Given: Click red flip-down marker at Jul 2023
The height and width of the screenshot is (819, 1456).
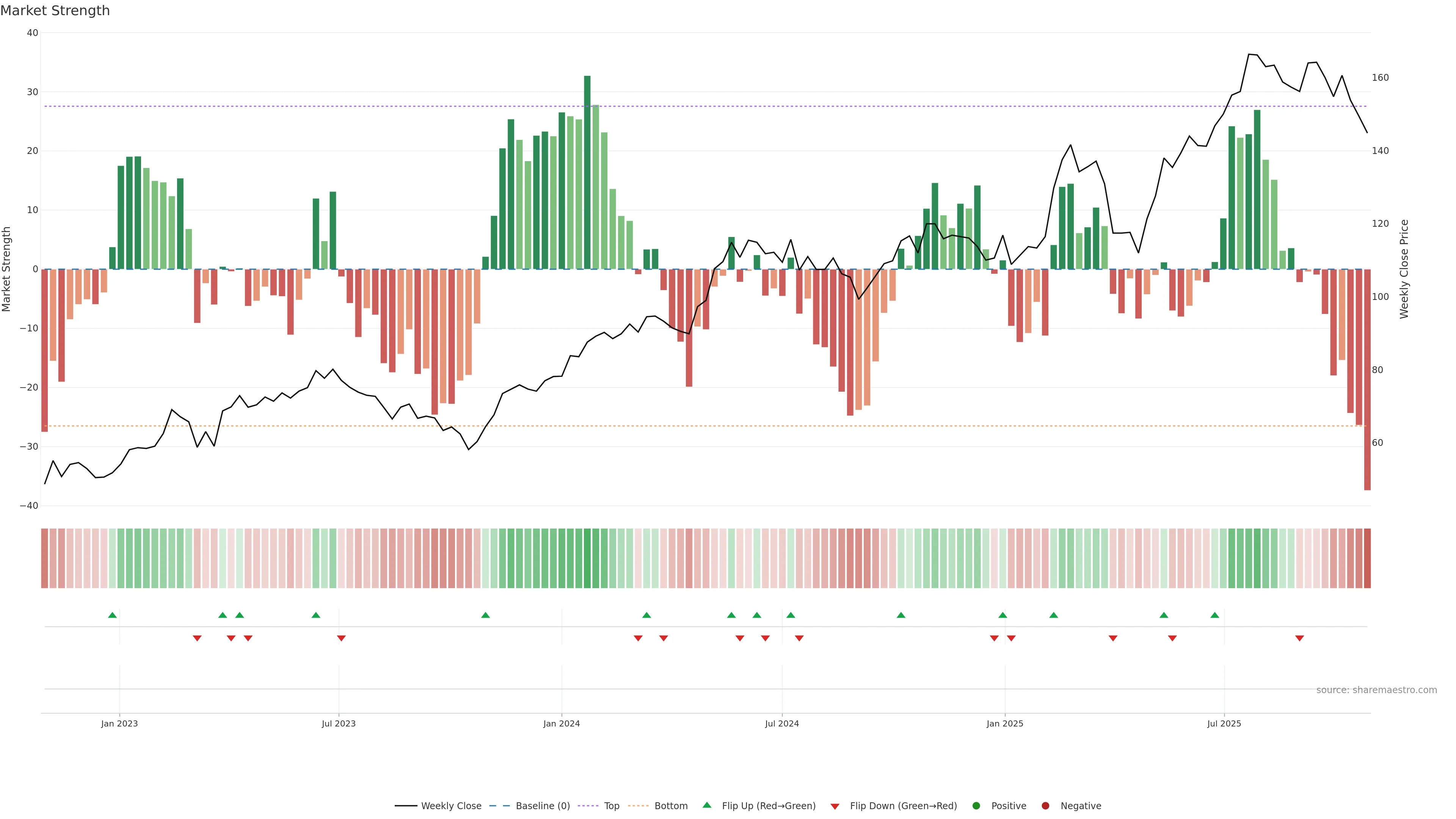Looking at the screenshot, I should pos(341,638).
